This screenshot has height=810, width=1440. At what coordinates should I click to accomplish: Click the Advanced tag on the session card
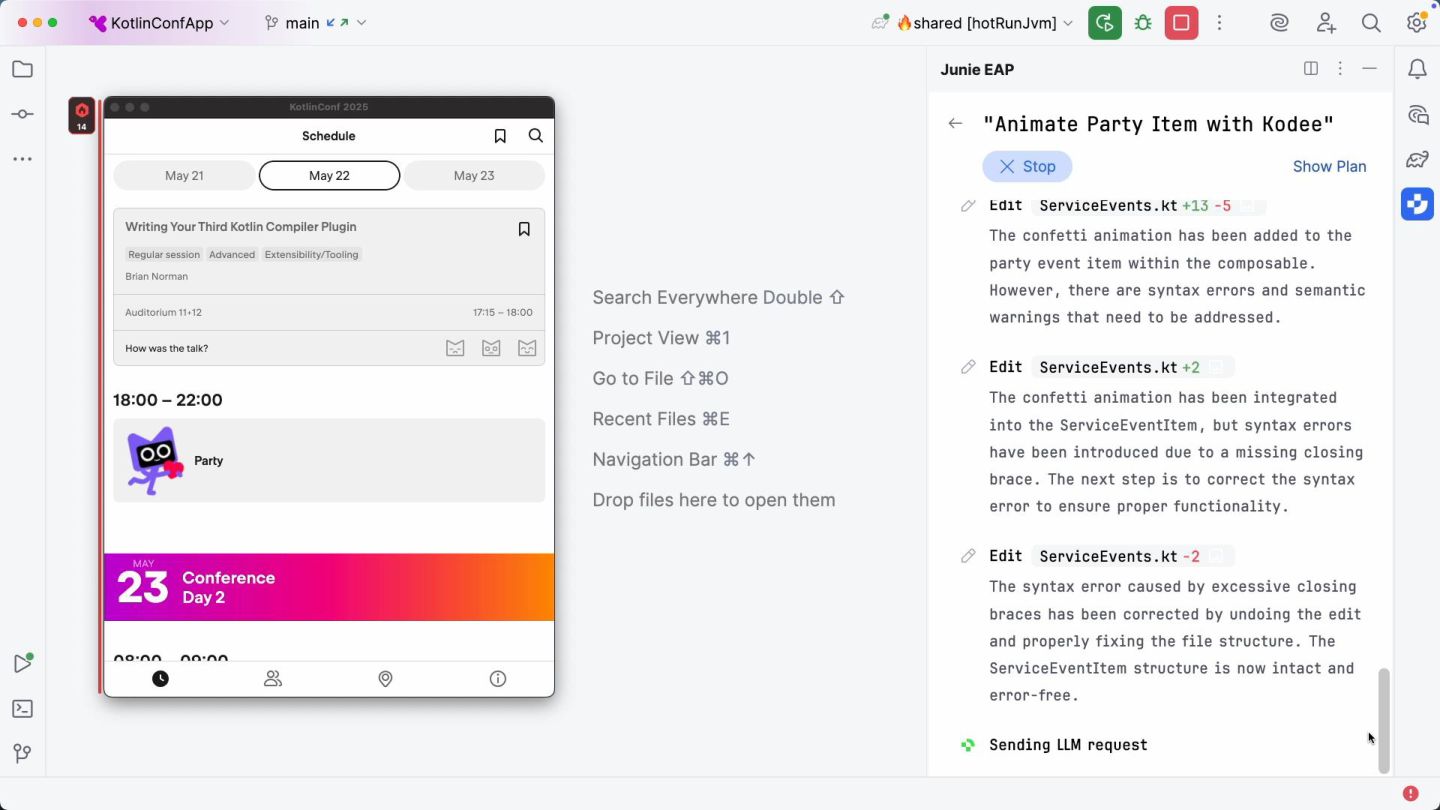[232, 255]
